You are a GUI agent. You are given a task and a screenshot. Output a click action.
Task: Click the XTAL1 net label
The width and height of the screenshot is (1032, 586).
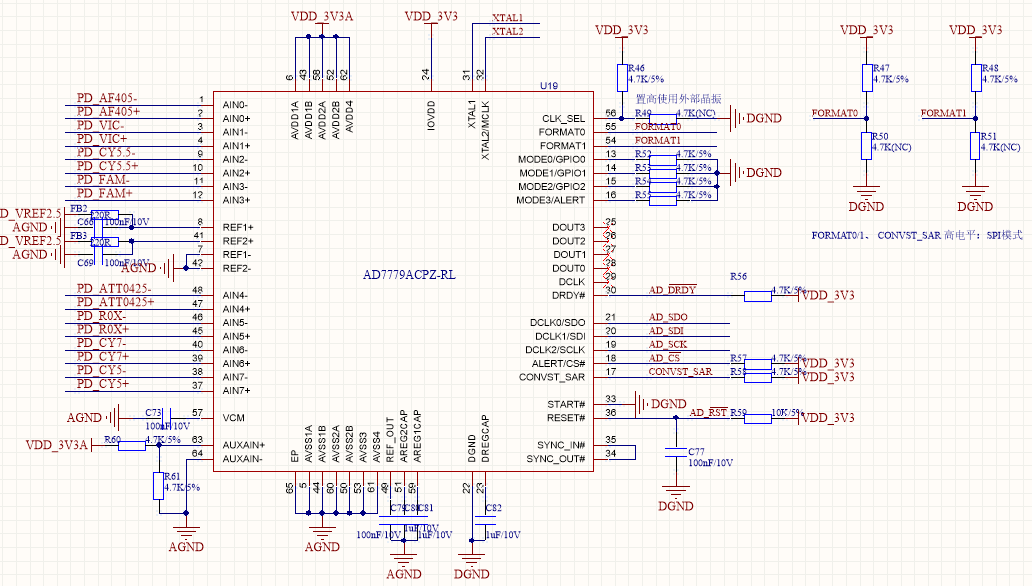[x=507, y=18]
